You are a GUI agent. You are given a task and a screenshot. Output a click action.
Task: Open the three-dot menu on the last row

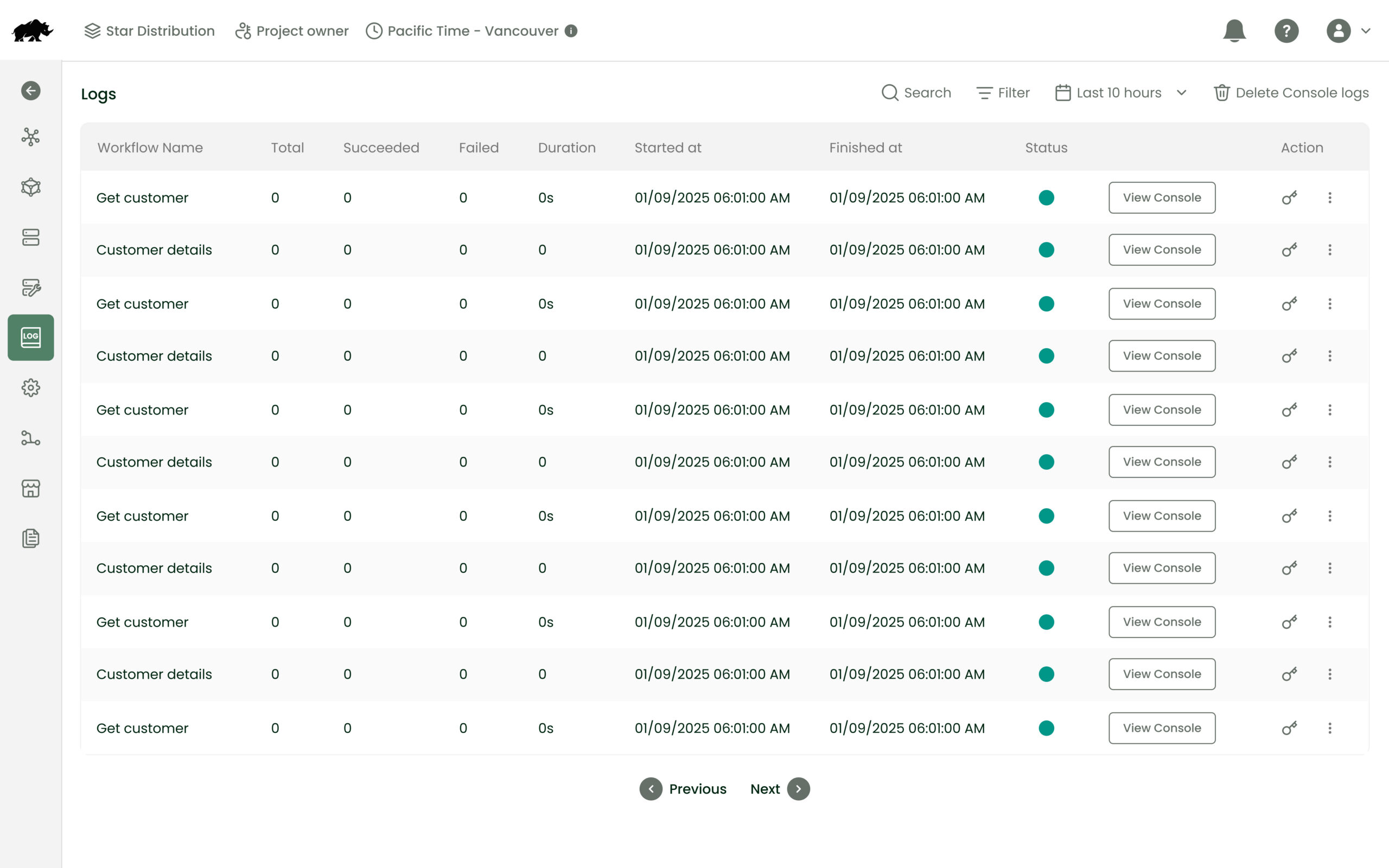tap(1329, 728)
